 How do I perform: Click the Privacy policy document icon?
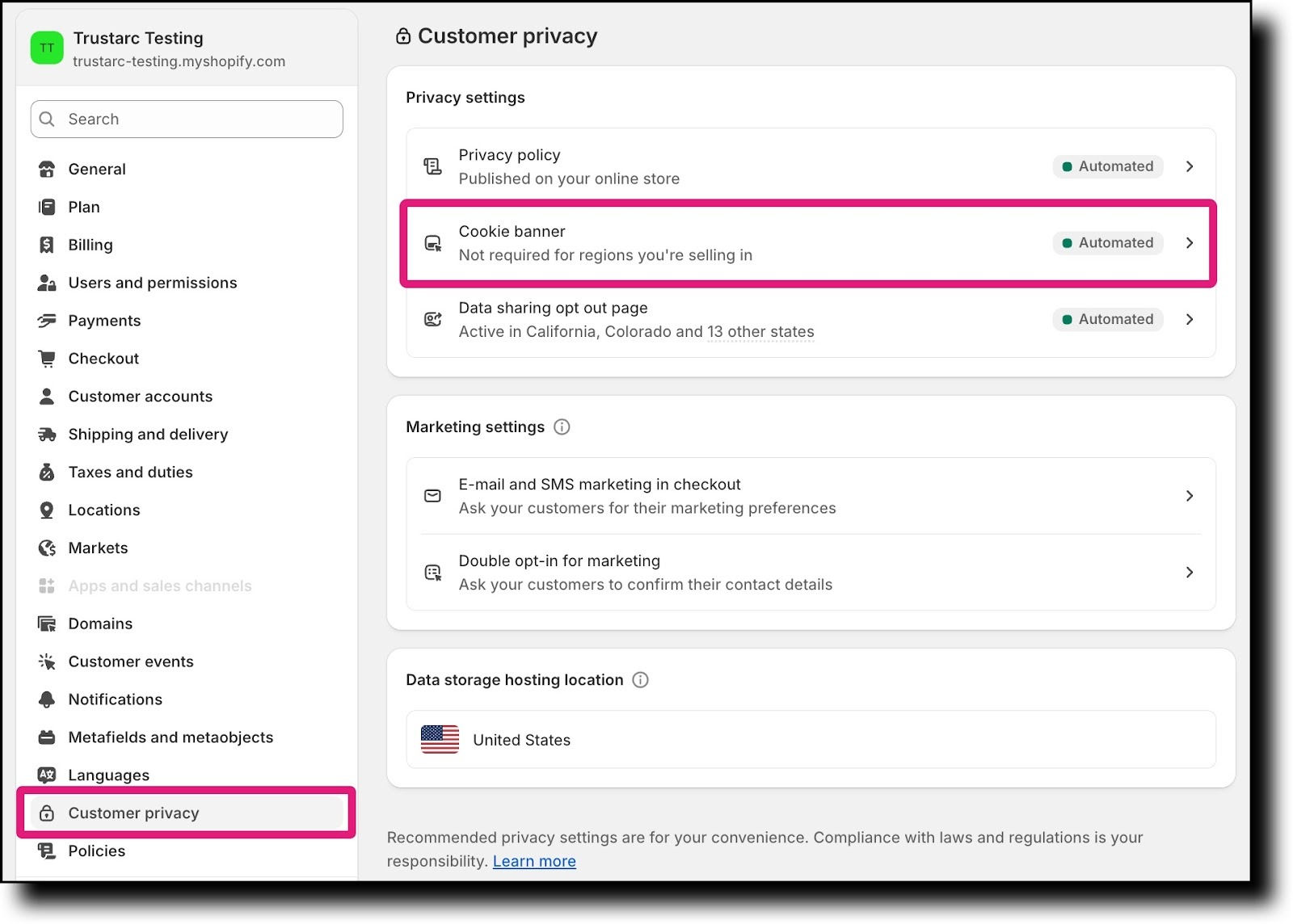tap(433, 167)
